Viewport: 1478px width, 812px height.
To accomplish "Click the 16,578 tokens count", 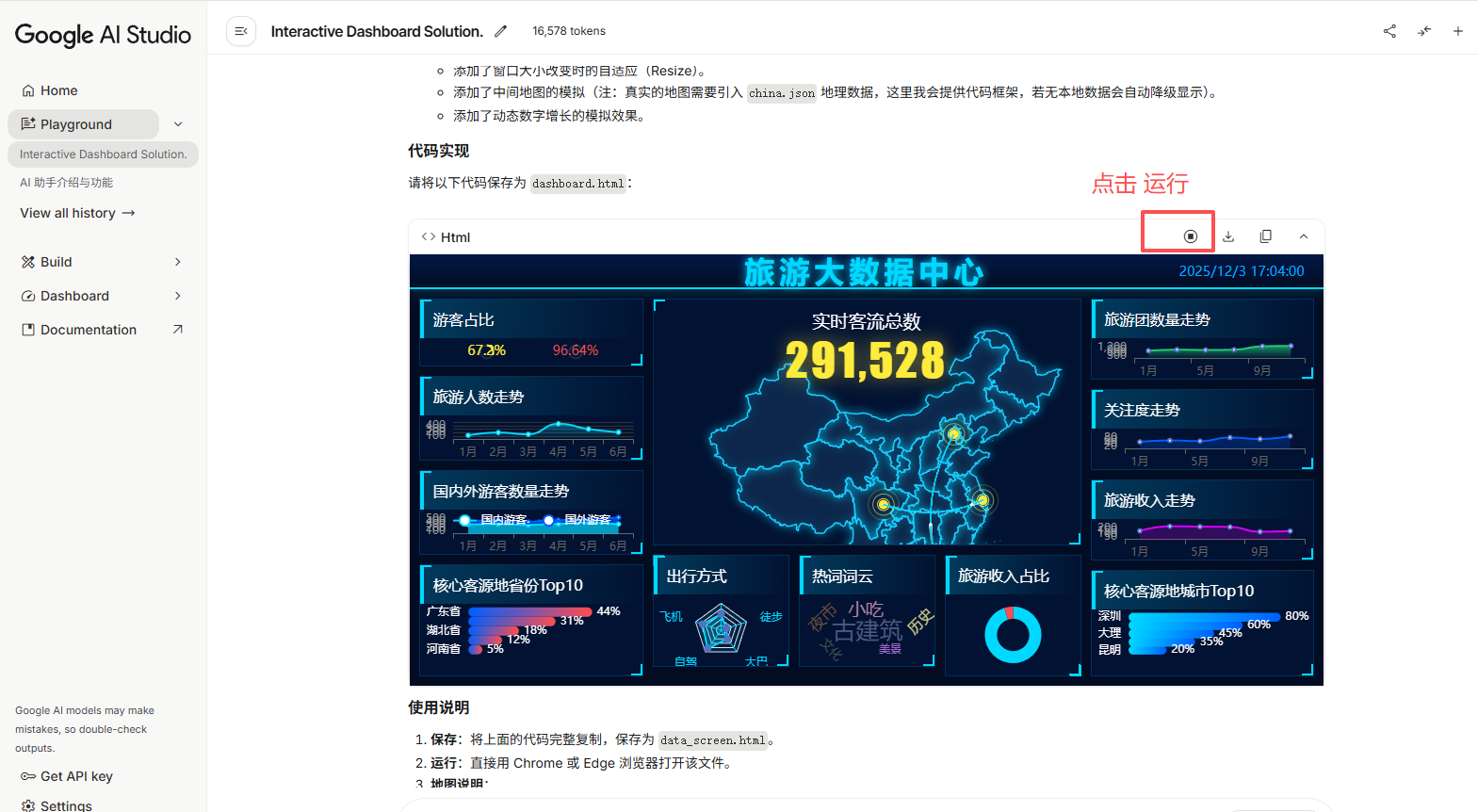I will [x=569, y=31].
